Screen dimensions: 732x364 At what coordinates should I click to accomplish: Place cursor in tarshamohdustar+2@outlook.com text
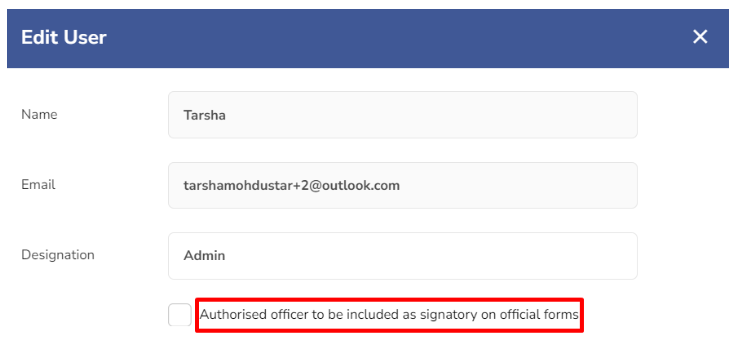click(292, 186)
